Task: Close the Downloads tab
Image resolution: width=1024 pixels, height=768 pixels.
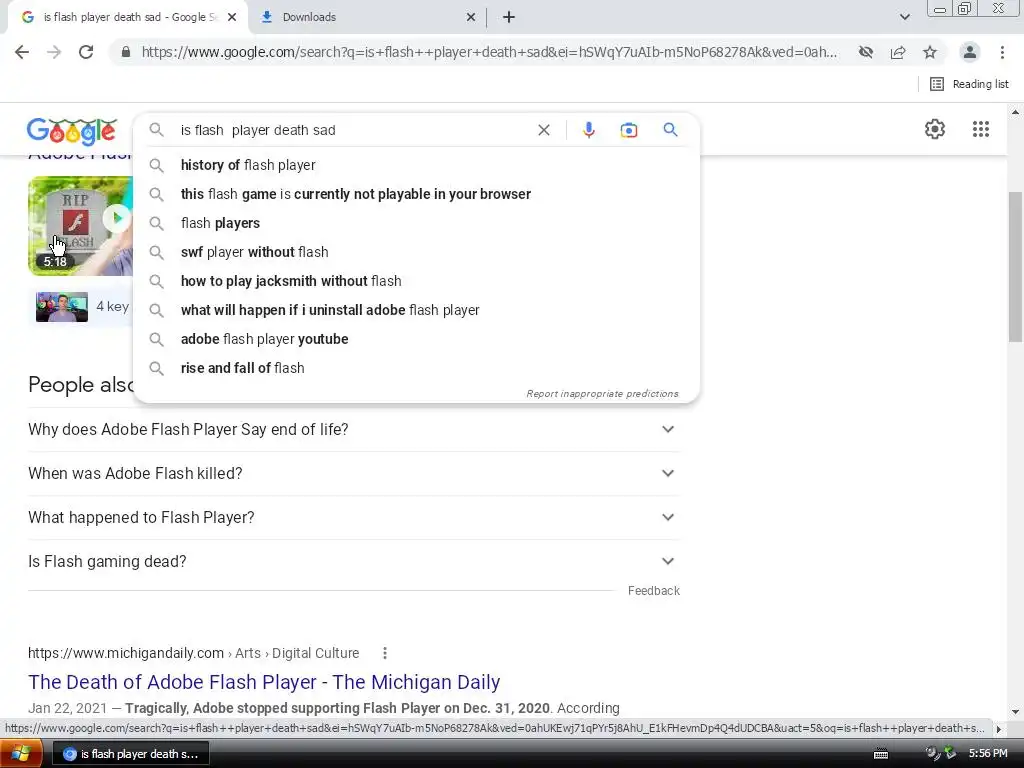Action: (471, 18)
